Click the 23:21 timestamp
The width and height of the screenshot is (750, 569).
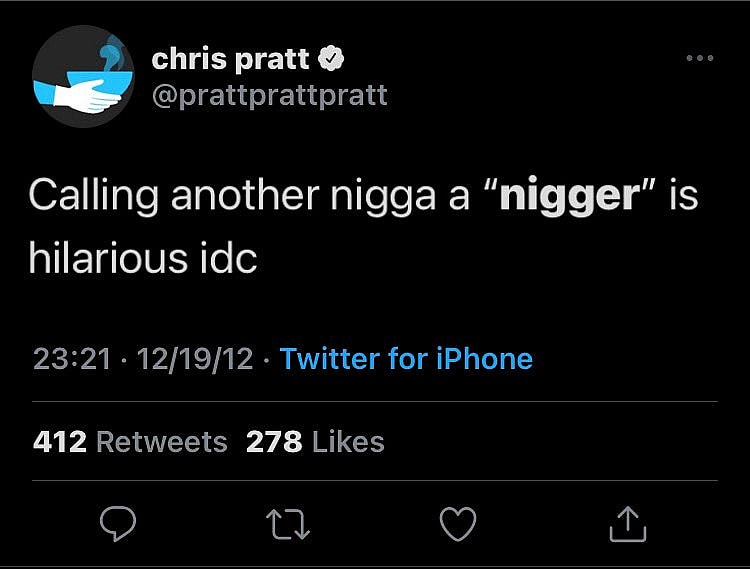coord(72,359)
